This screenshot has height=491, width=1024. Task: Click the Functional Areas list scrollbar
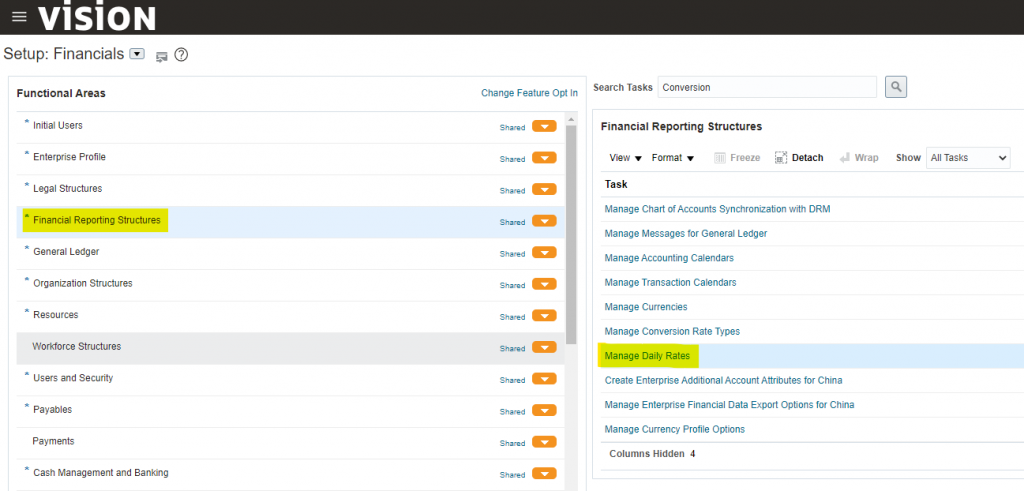(x=571, y=230)
